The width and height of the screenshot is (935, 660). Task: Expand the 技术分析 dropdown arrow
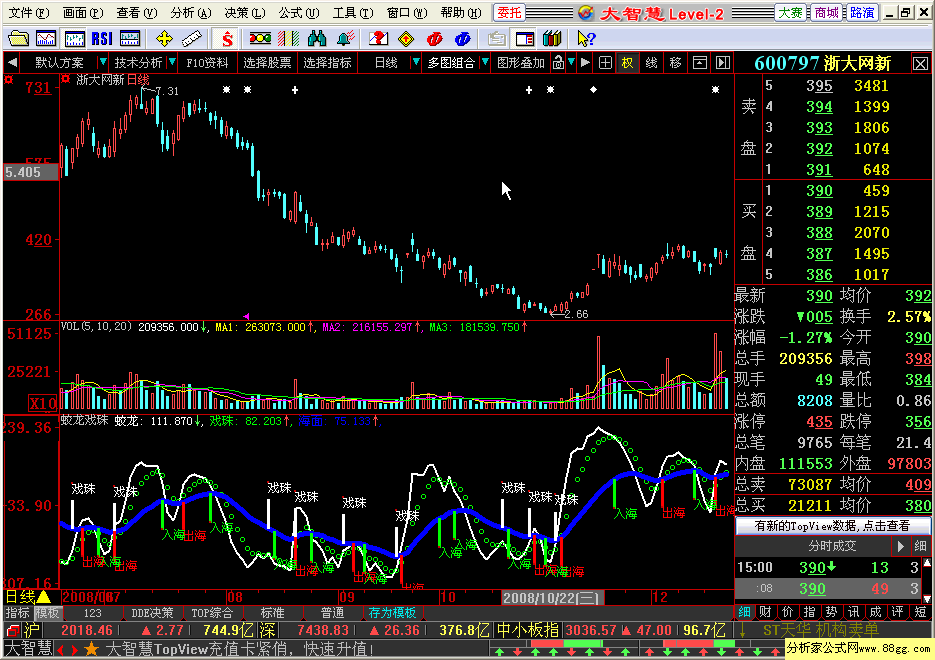(x=172, y=62)
